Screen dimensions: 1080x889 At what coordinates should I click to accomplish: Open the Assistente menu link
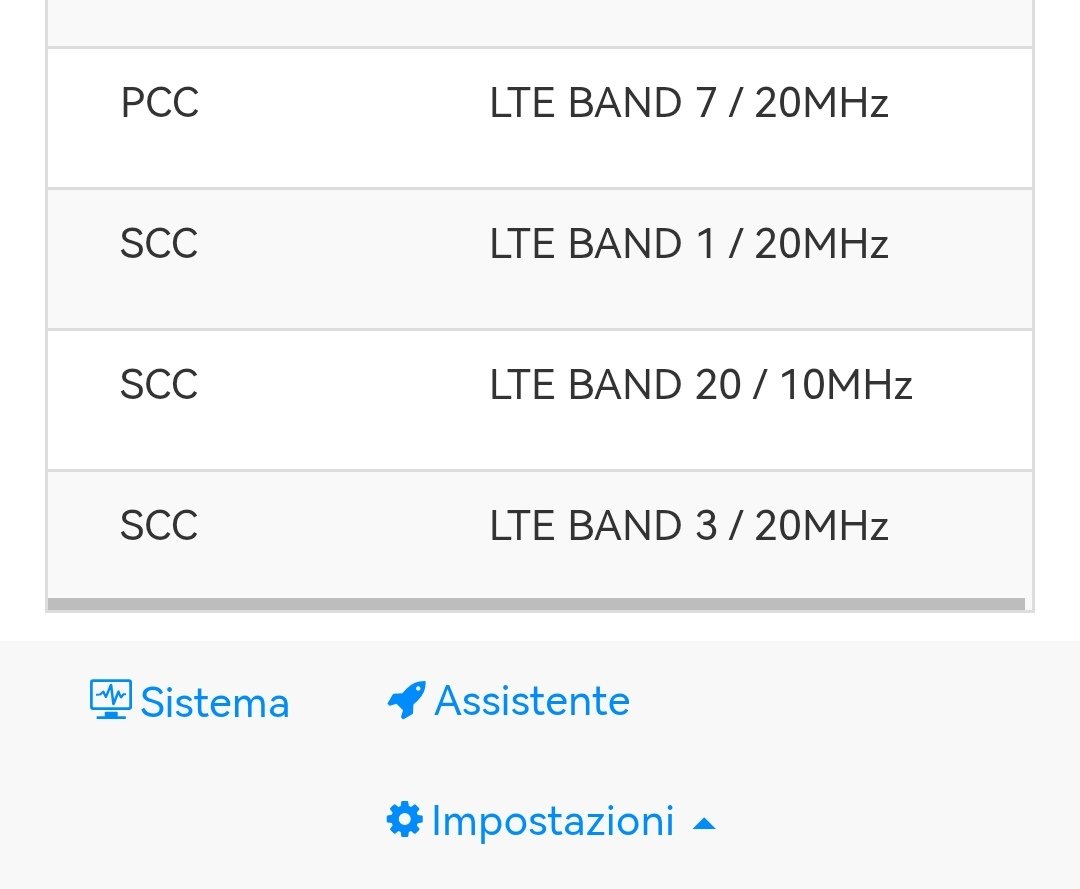click(x=532, y=701)
